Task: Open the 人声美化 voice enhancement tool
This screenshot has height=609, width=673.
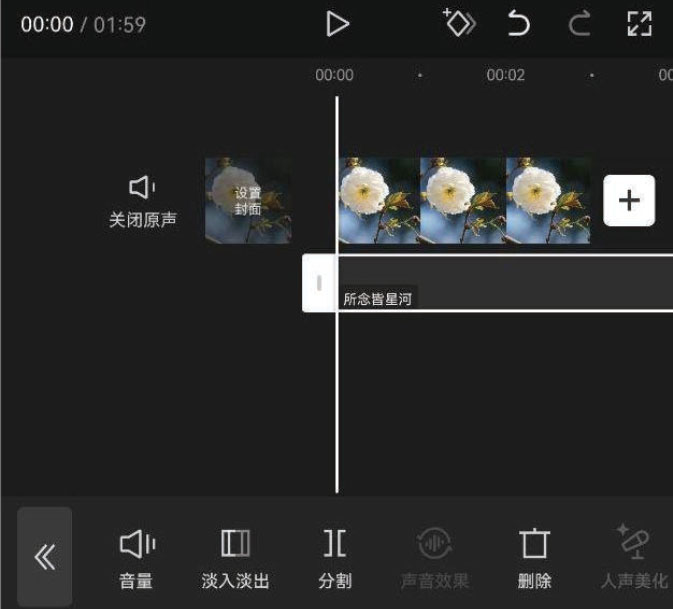Action: (634, 557)
